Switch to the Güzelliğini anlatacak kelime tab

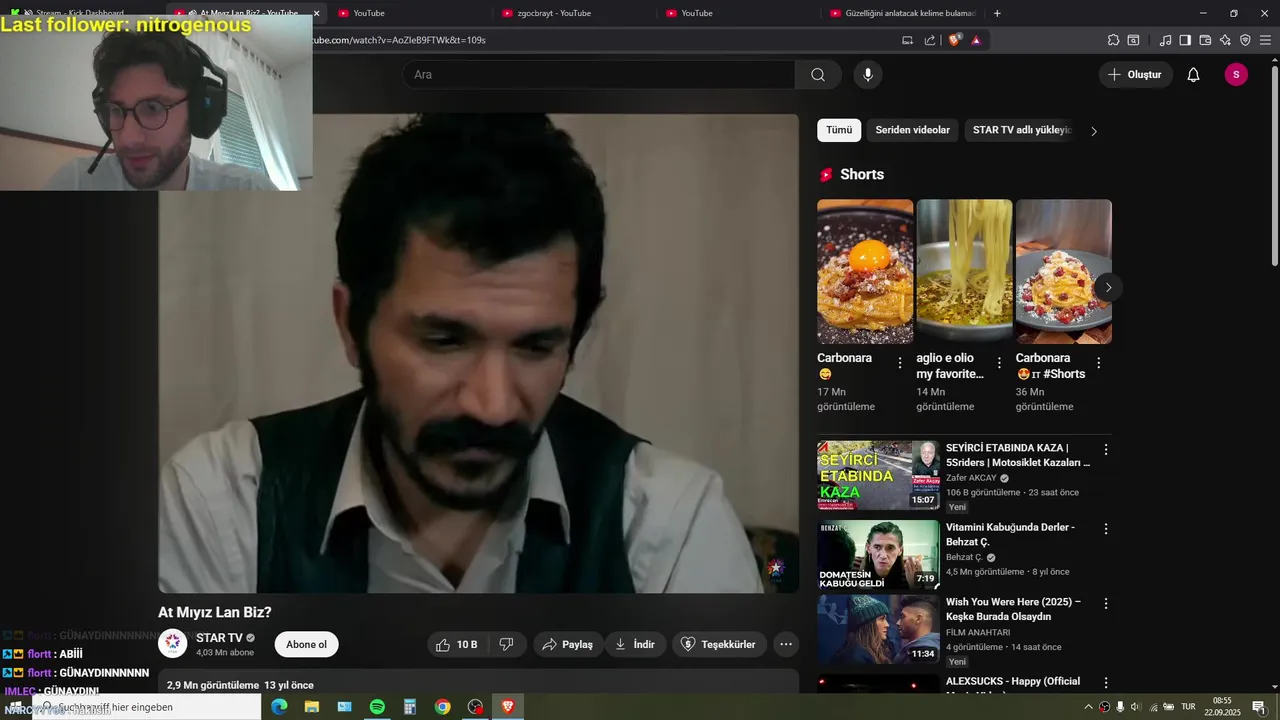tap(902, 13)
